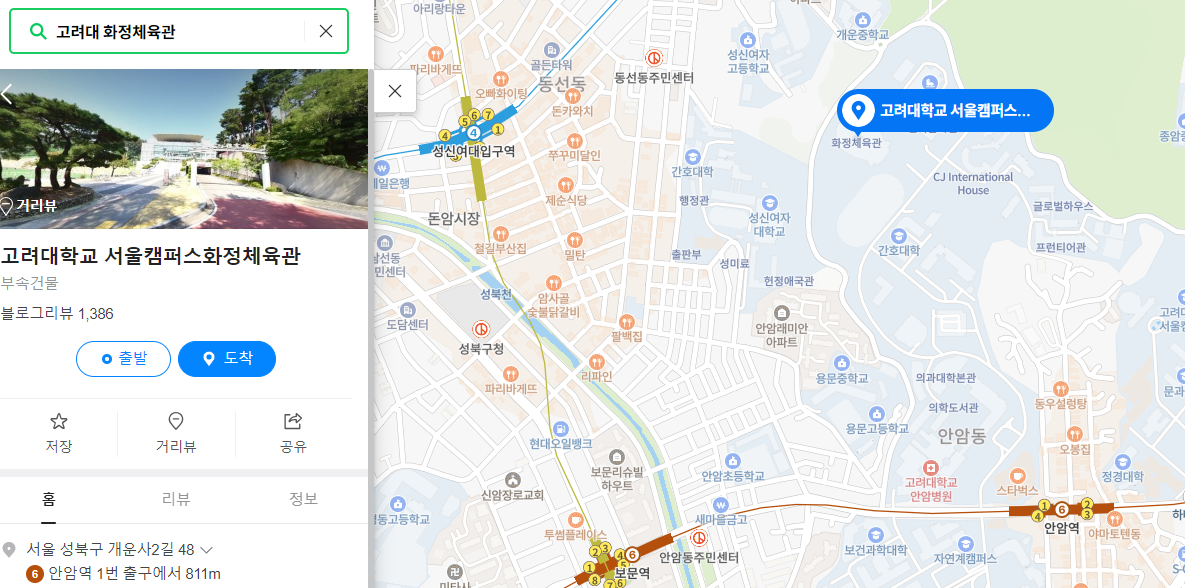Image resolution: width=1185 pixels, height=588 pixels.
Task: Click 파리바게뜨 restaurant icon near 성북구청
Action: [511, 372]
